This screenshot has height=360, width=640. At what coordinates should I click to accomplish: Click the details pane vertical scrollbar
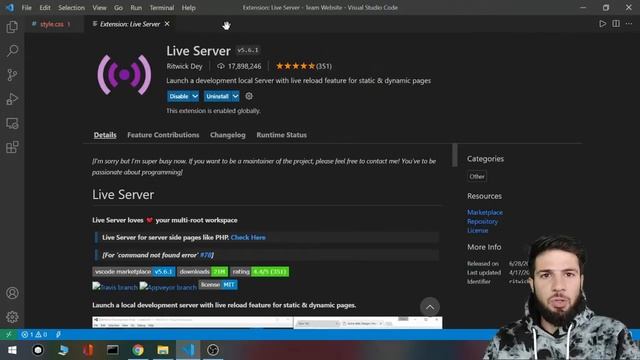click(455, 156)
